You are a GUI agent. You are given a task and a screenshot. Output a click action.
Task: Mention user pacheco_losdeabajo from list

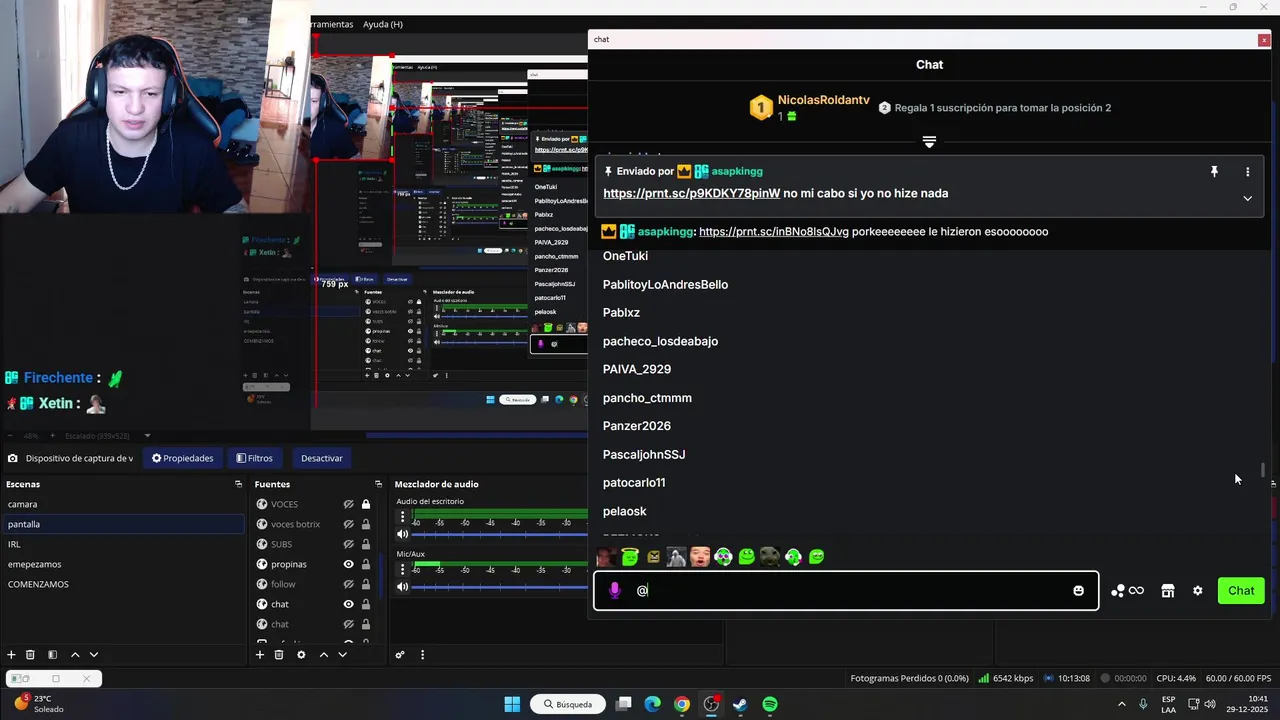(660, 341)
